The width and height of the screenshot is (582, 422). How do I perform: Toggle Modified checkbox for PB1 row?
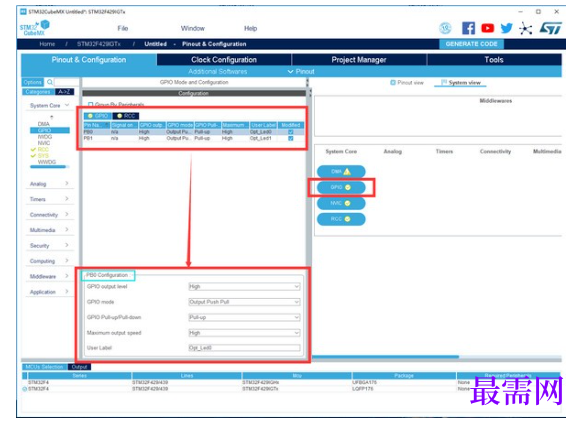point(291,138)
